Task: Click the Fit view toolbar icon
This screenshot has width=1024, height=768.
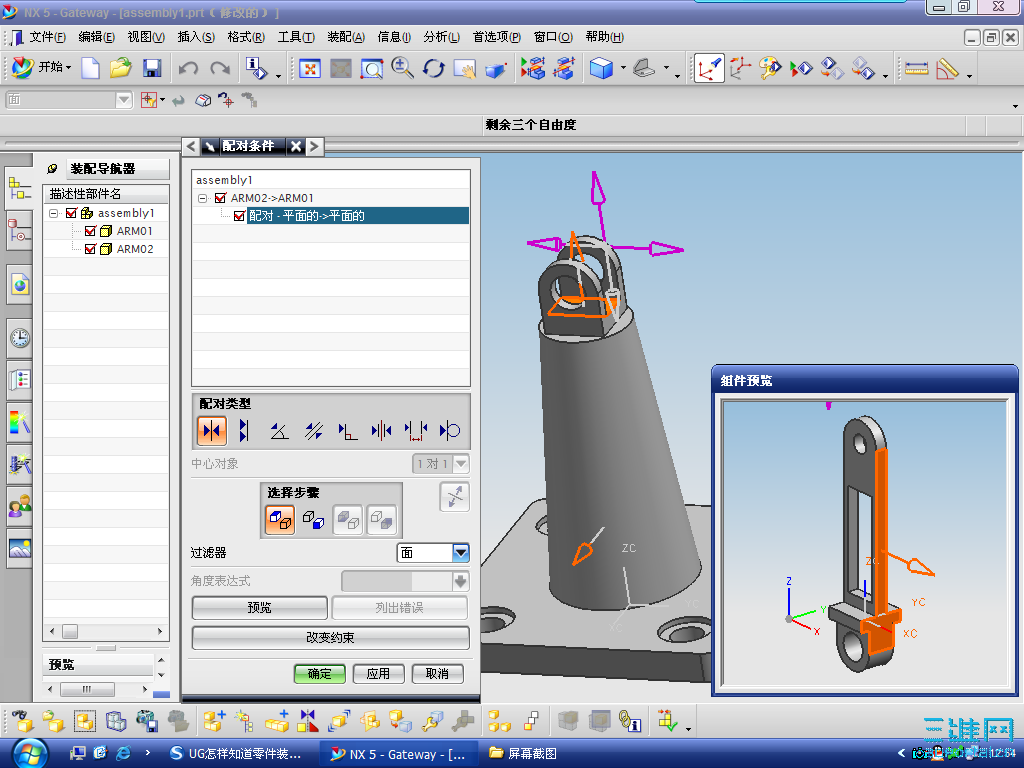Action: [310, 69]
